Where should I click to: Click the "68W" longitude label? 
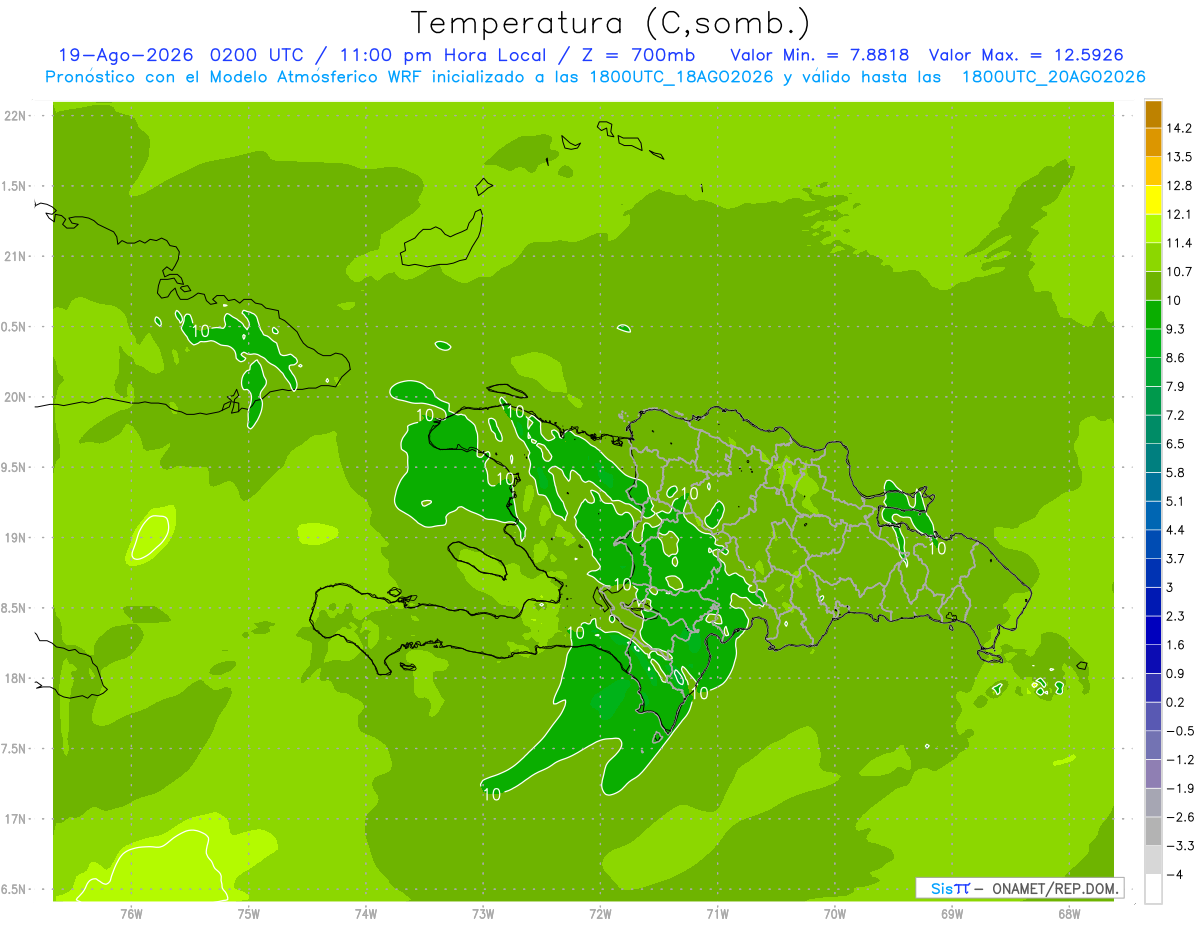coord(1069,914)
